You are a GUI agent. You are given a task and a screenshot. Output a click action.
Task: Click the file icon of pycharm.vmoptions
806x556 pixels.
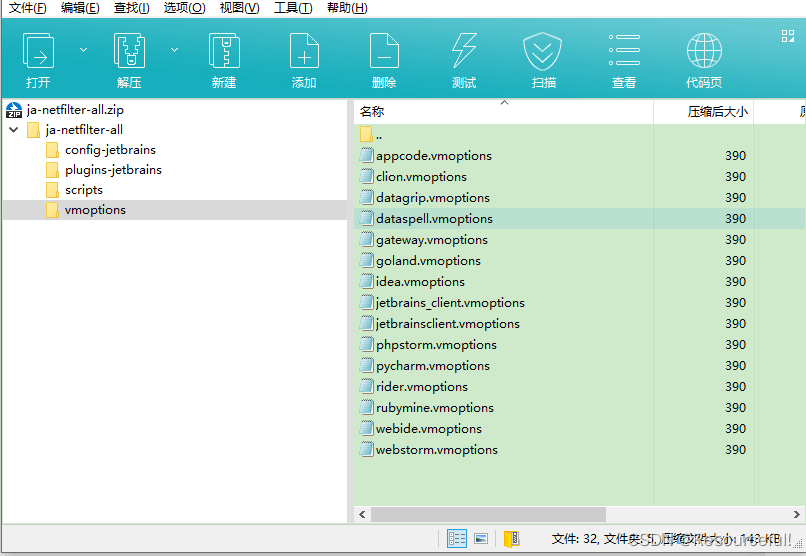pyautogui.click(x=367, y=365)
